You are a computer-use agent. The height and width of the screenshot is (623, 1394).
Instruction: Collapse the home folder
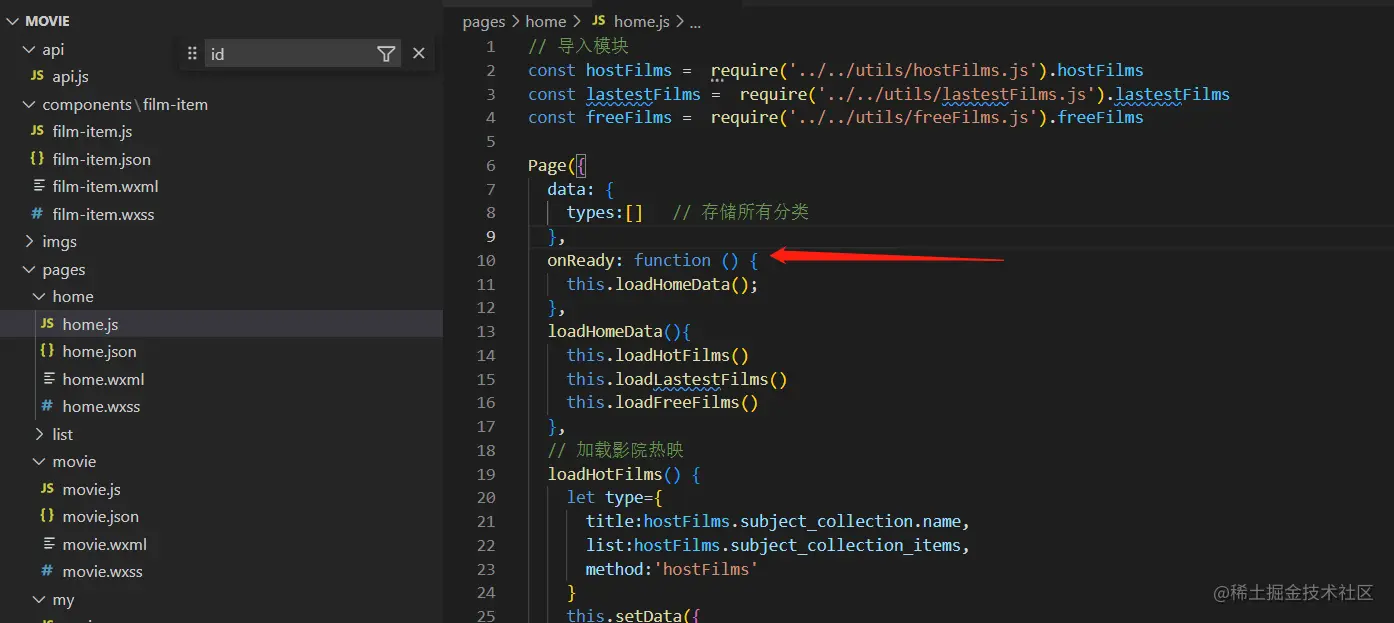pos(39,296)
